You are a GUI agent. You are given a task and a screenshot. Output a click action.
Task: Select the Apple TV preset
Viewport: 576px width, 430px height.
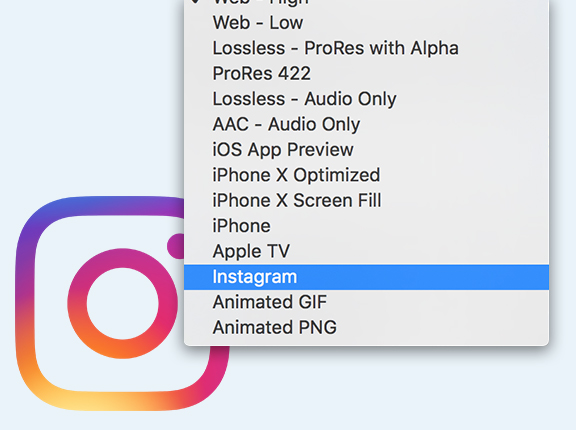366,251
